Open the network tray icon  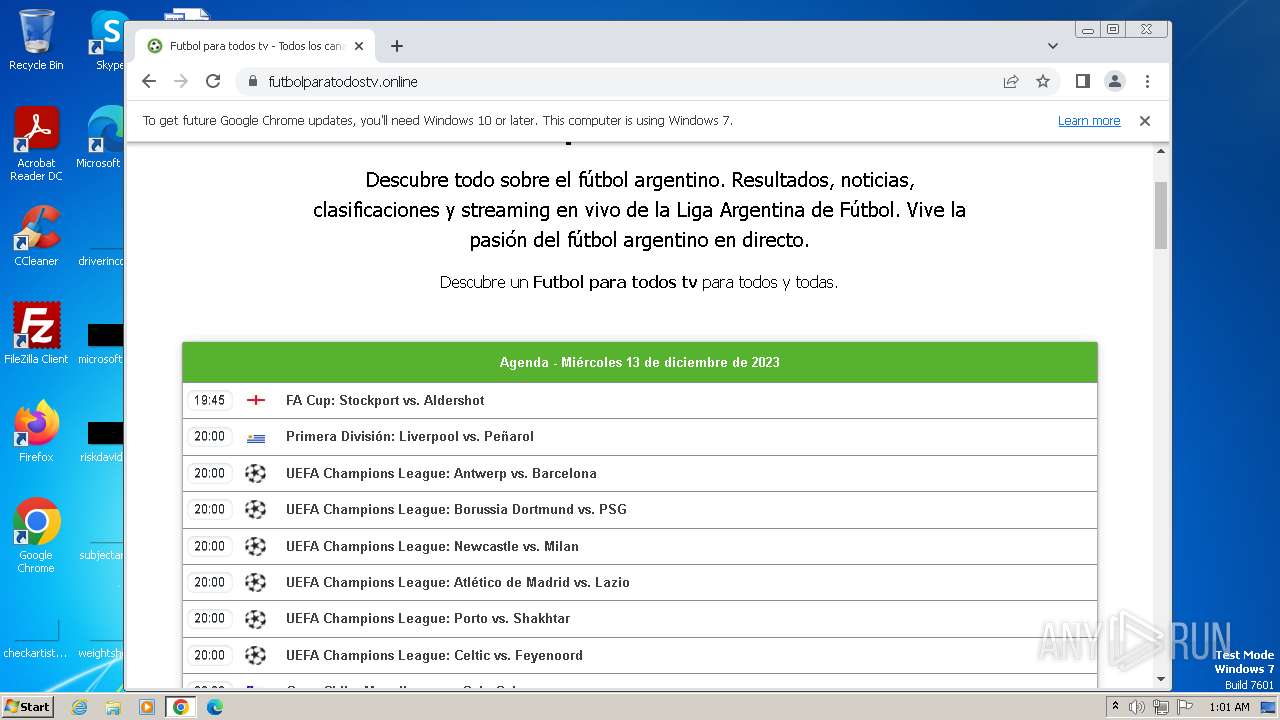[1161, 707]
